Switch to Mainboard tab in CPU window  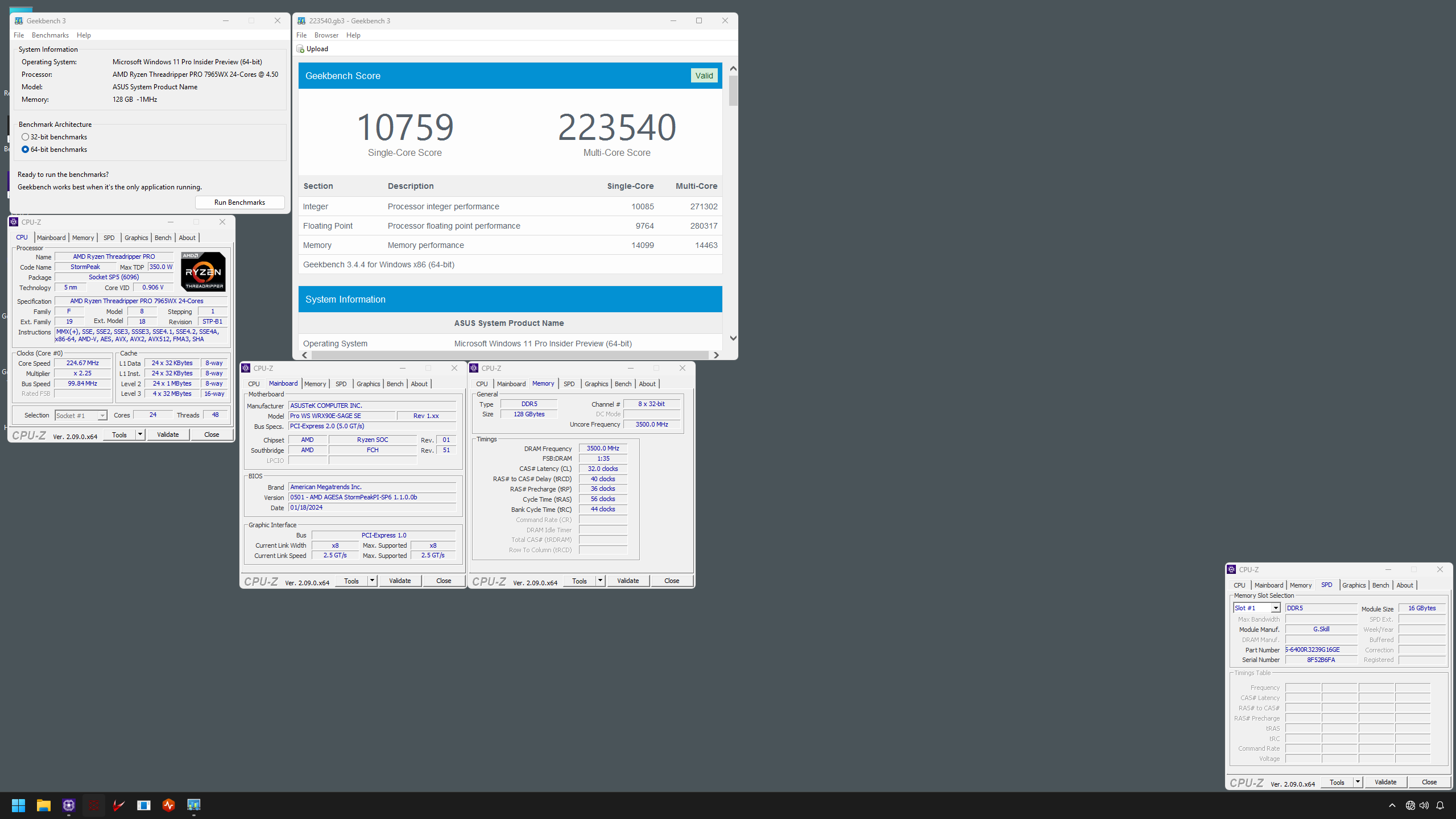(x=51, y=238)
